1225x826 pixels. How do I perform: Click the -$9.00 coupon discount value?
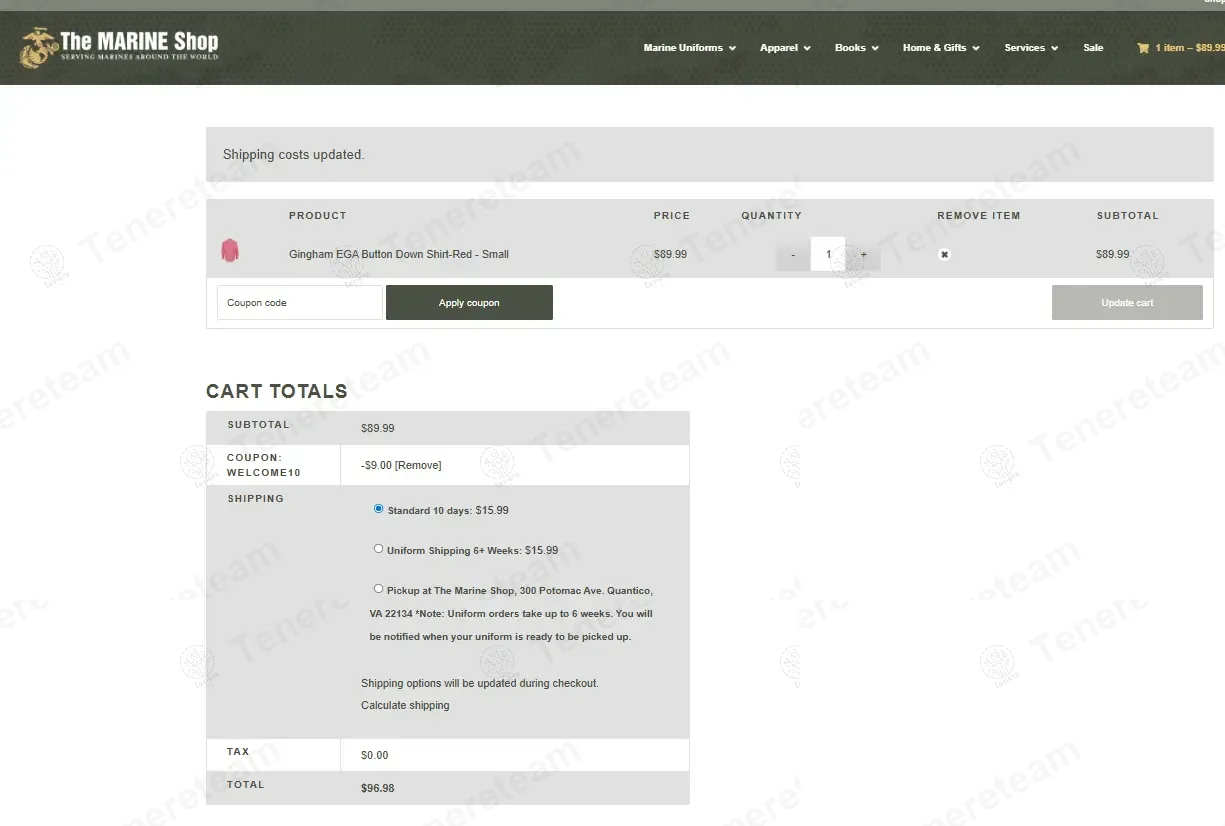(x=376, y=465)
